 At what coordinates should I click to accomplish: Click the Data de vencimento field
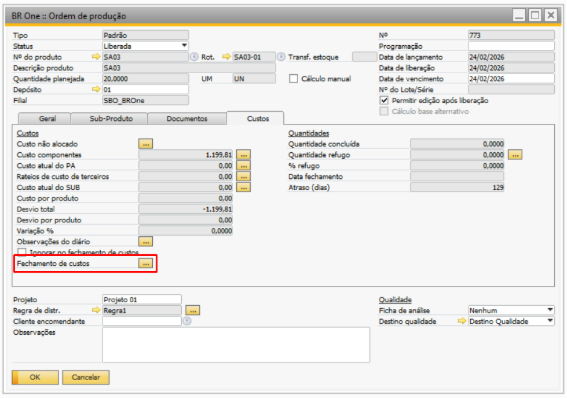(x=511, y=78)
